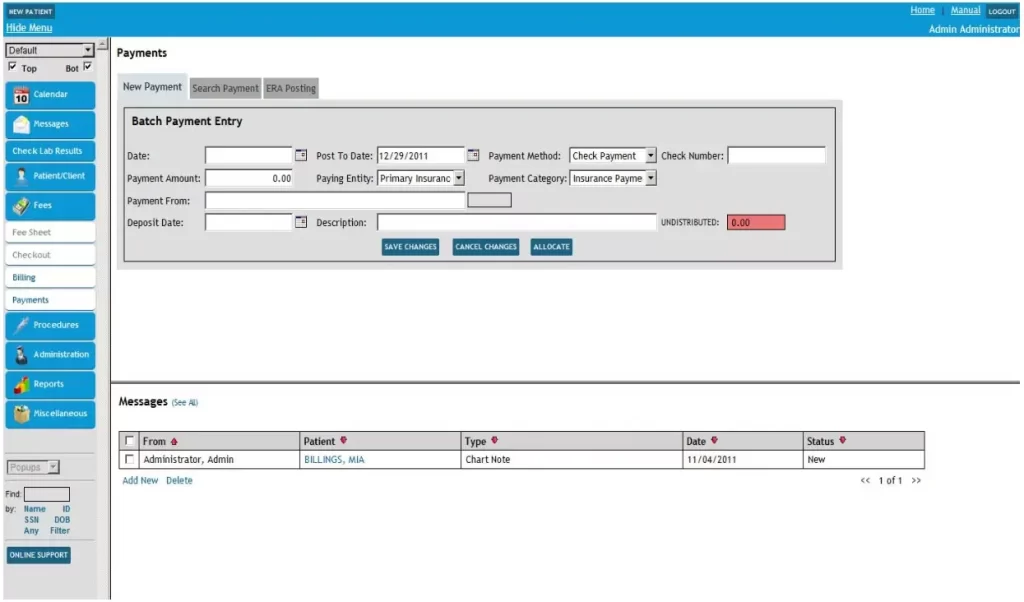Open Messages using the envelope icon

tap(50, 124)
